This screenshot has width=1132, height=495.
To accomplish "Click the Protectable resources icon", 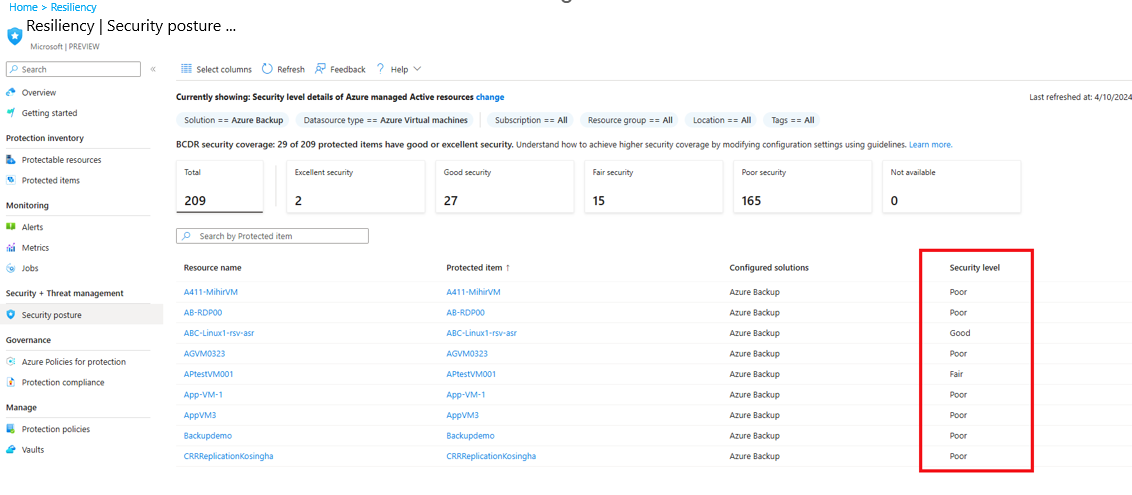I will pyautogui.click(x=11, y=159).
